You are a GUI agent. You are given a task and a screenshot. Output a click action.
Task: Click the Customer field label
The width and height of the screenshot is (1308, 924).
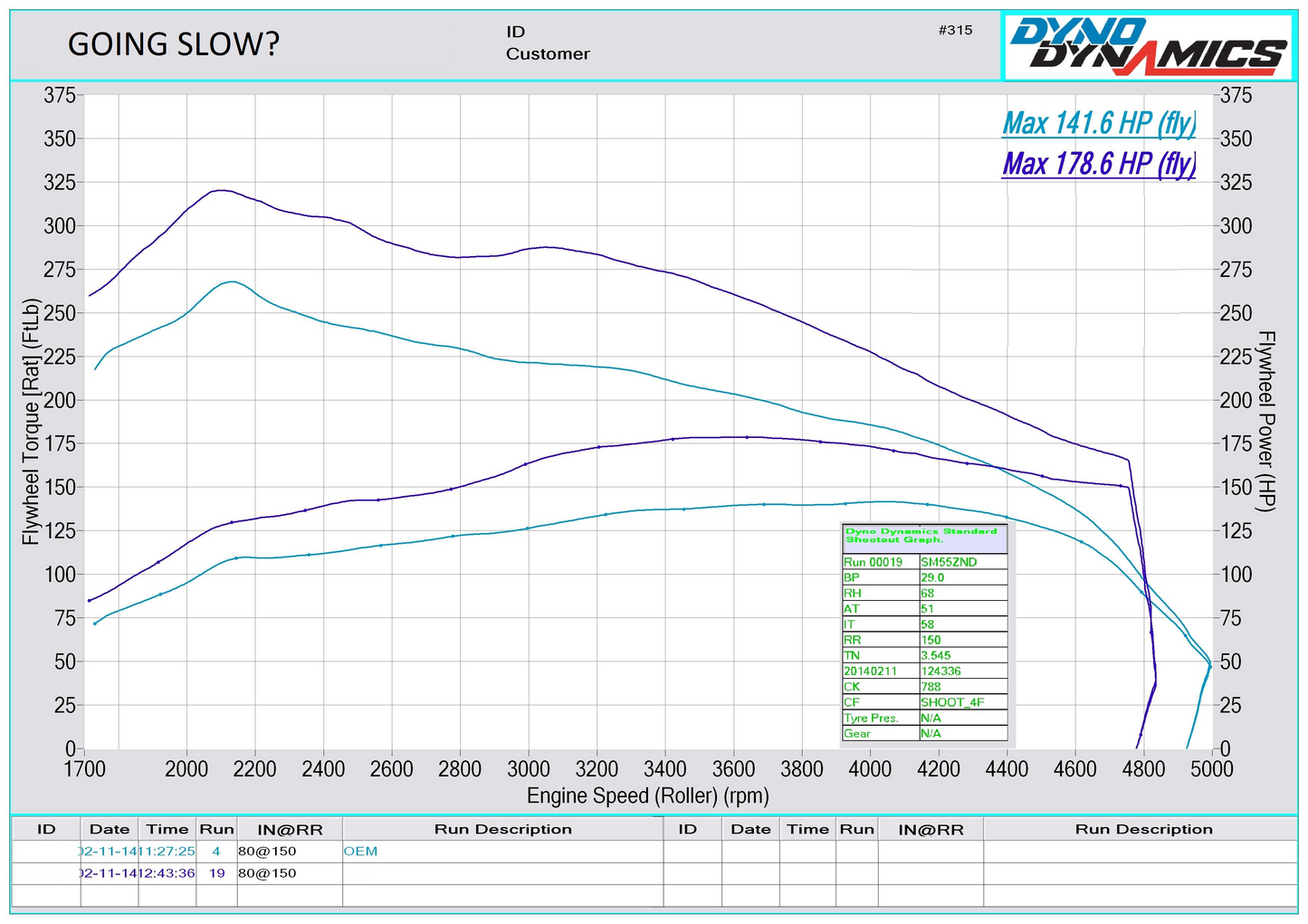(x=548, y=54)
